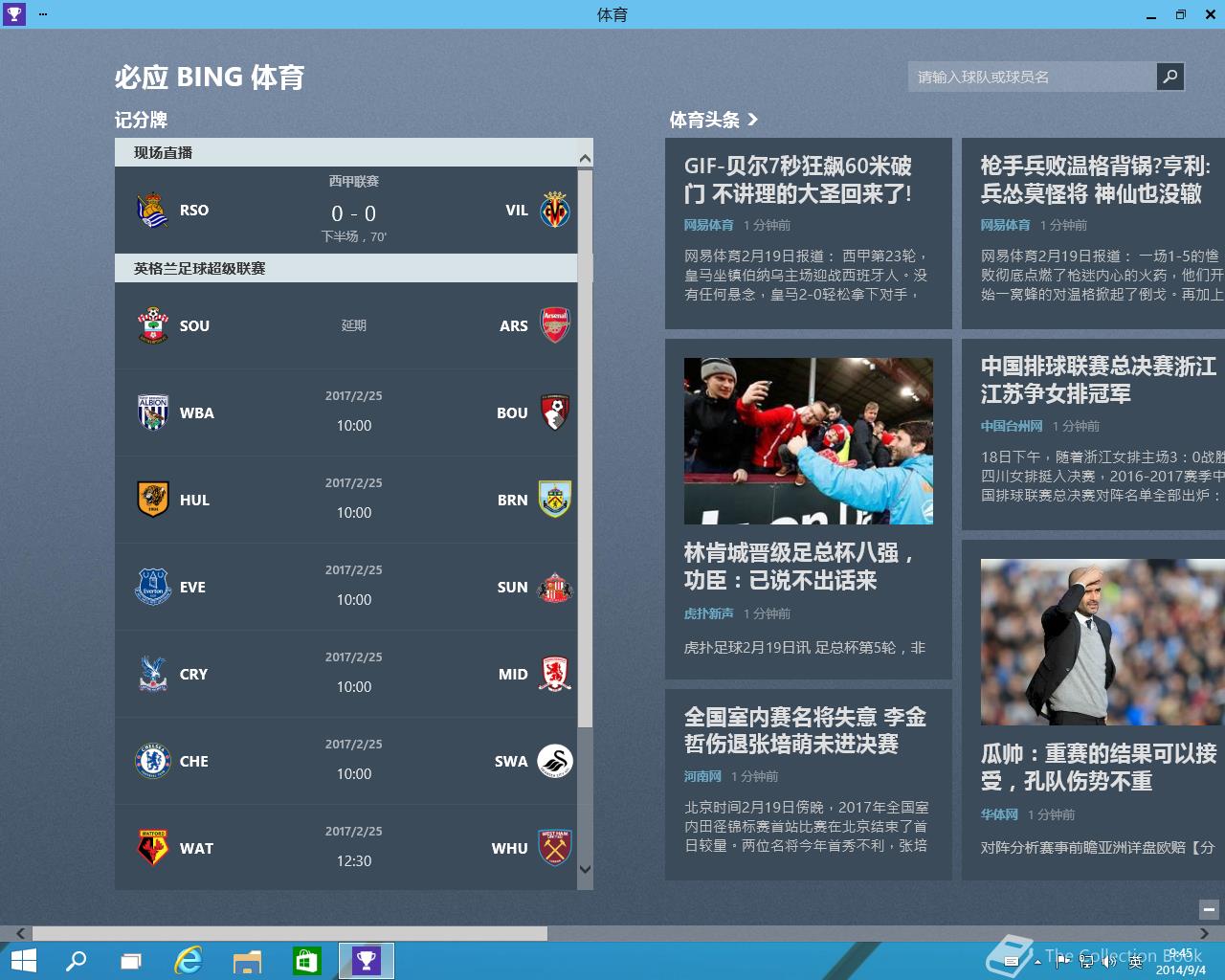Open the 英格兰足球超级联赛 league header

click(346, 269)
